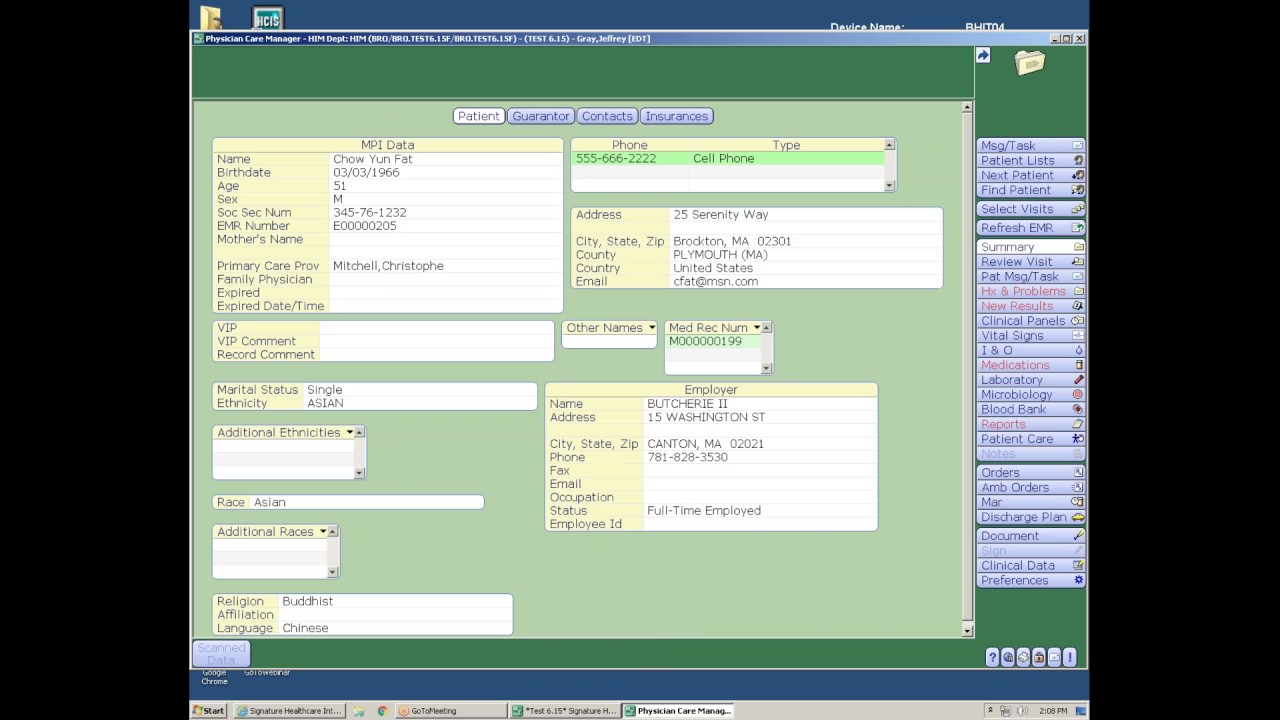The height and width of the screenshot is (720, 1280).
Task: Click the HCIS desktop icon
Action: click(x=267, y=18)
